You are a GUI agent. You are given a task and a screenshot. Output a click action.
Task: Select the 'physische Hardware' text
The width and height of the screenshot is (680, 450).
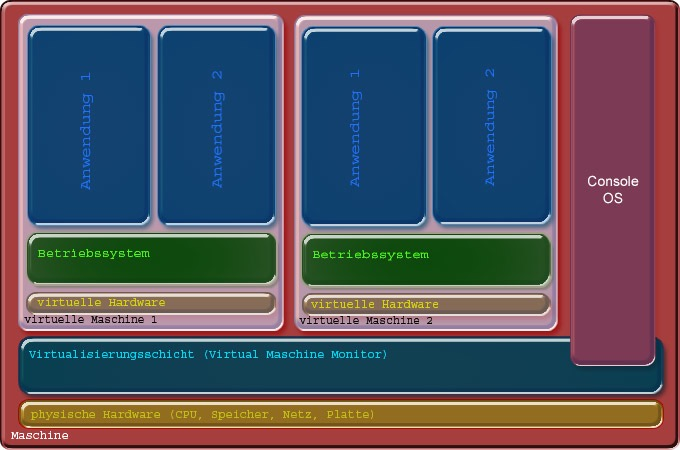96,414
